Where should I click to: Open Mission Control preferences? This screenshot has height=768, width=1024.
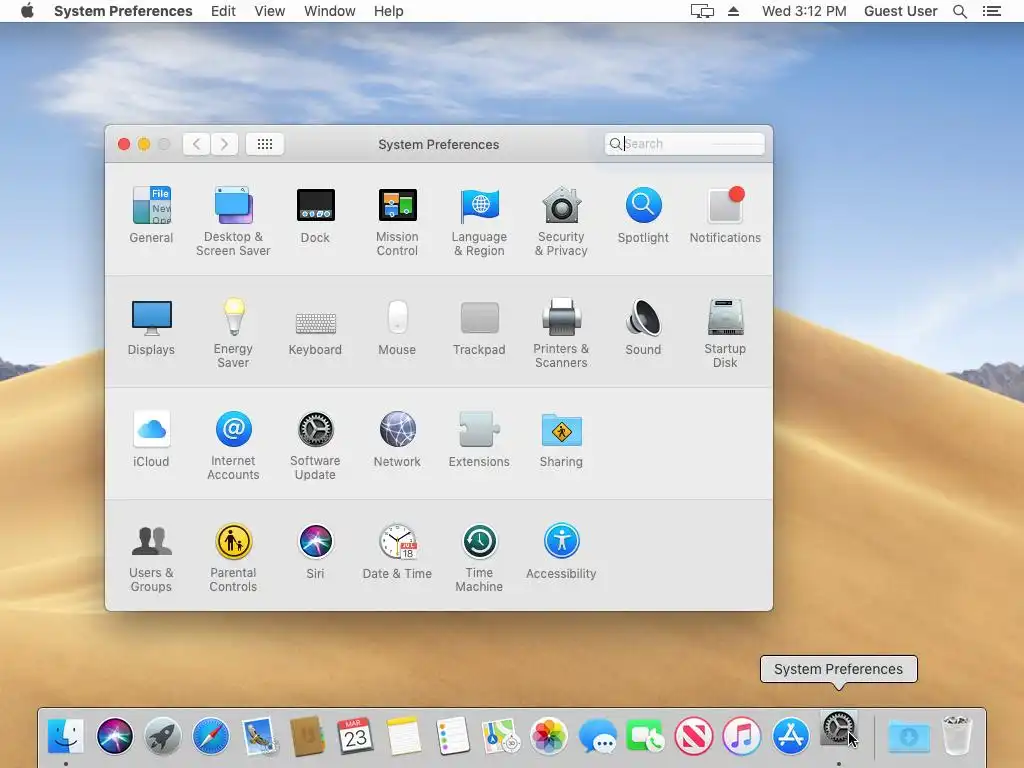click(397, 222)
